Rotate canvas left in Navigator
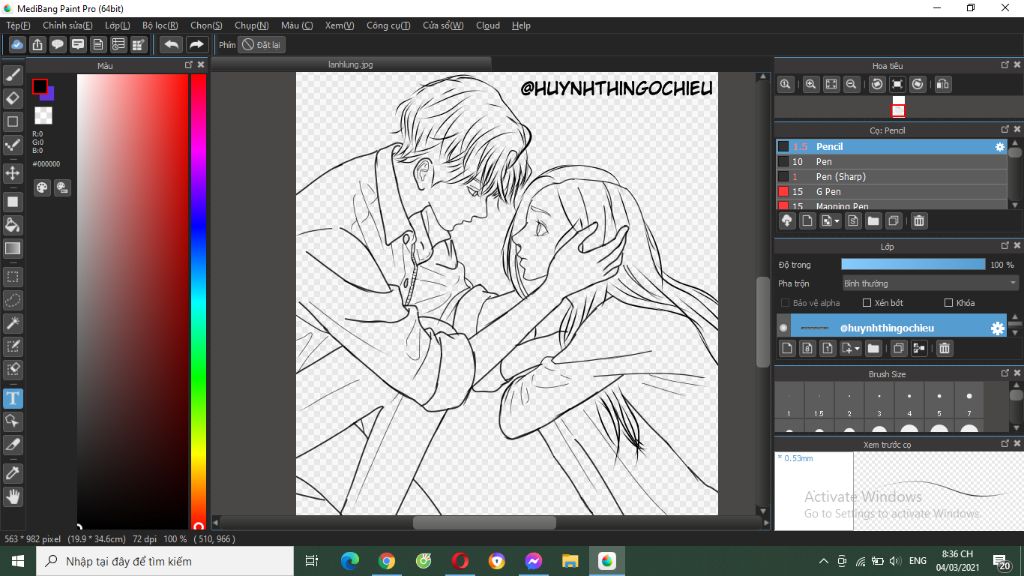1024x576 pixels. click(x=877, y=84)
